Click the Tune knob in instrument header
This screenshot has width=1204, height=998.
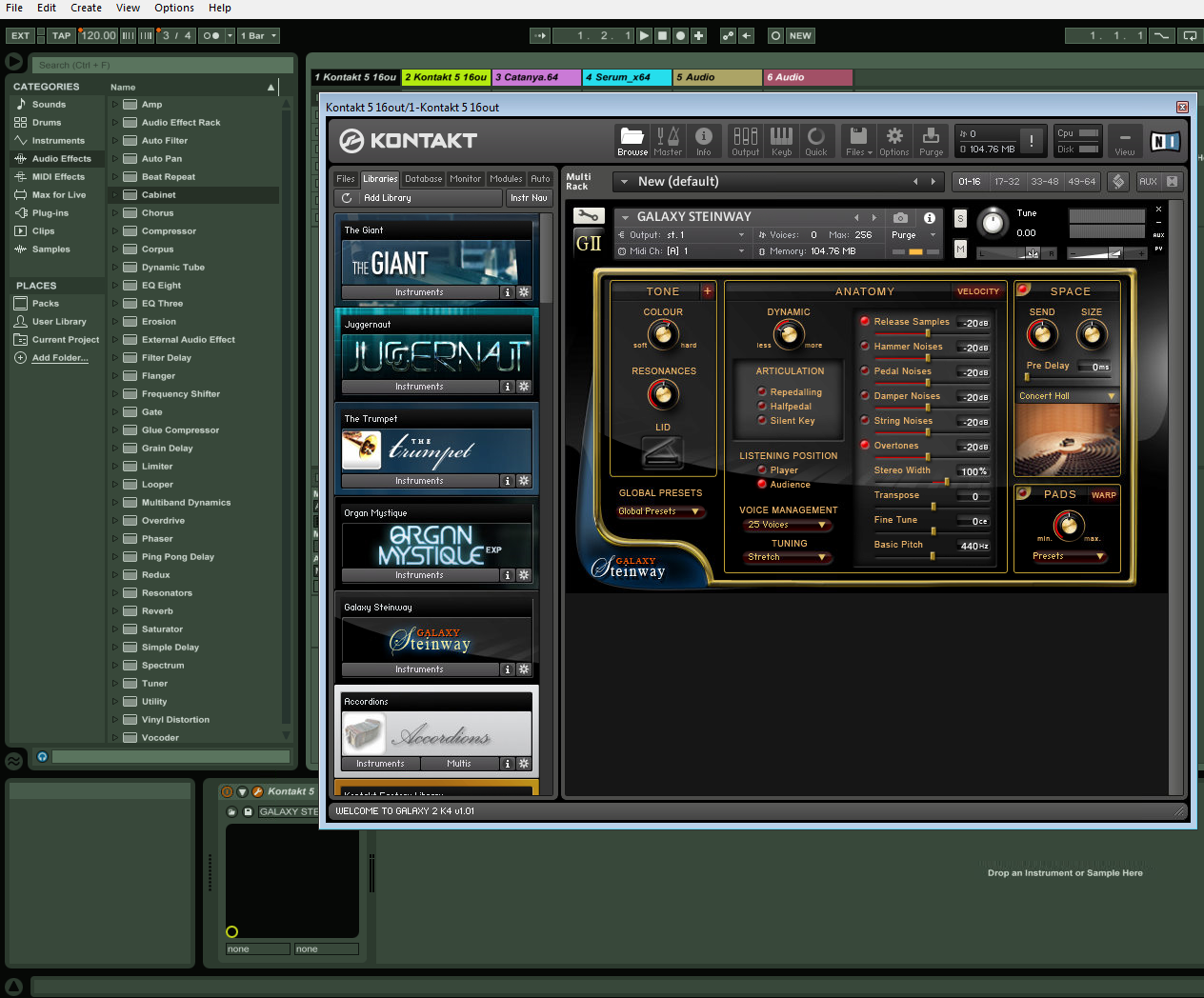[993, 223]
